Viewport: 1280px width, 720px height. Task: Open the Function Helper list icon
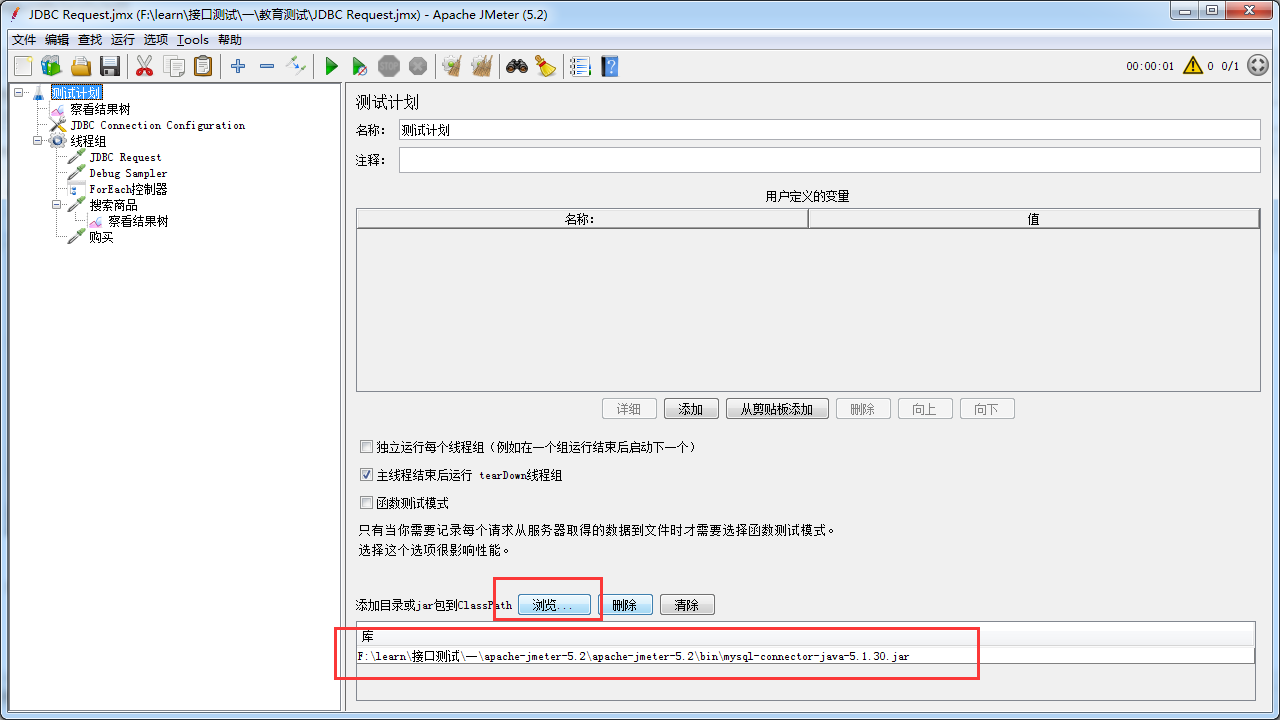580,66
